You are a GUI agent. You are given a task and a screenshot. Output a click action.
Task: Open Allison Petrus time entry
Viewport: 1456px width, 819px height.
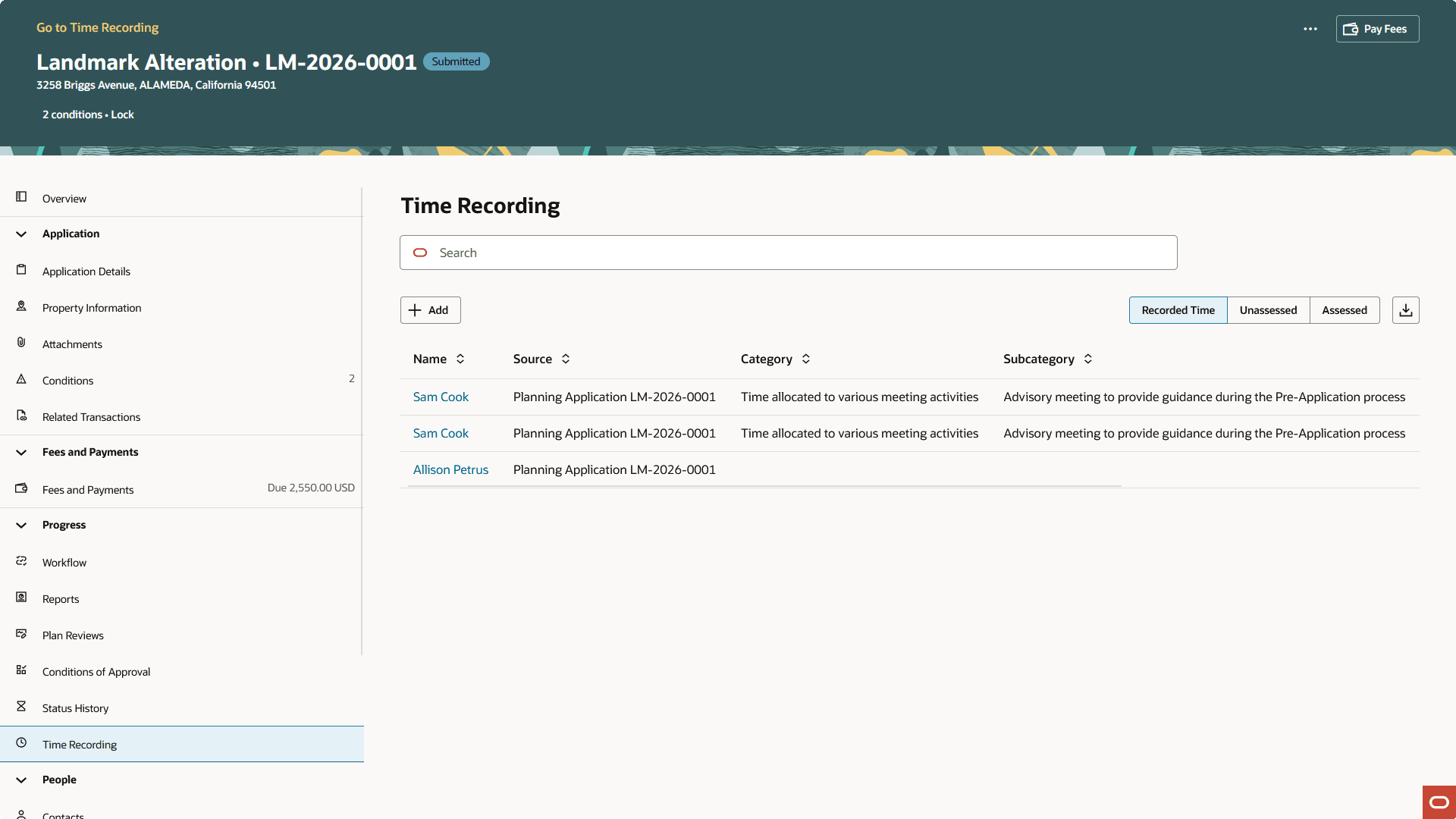coord(450,469)
